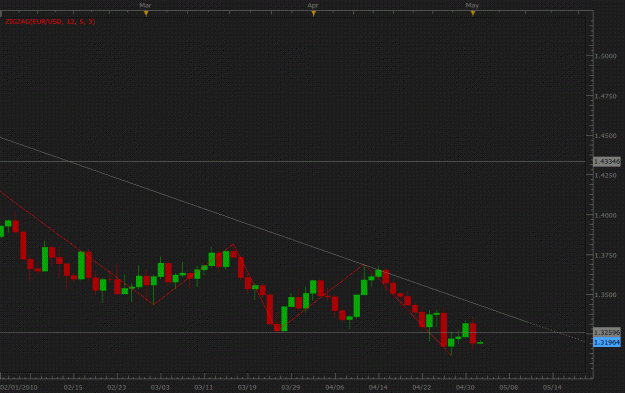Click the 02/15 date axis label

point(73,387)
